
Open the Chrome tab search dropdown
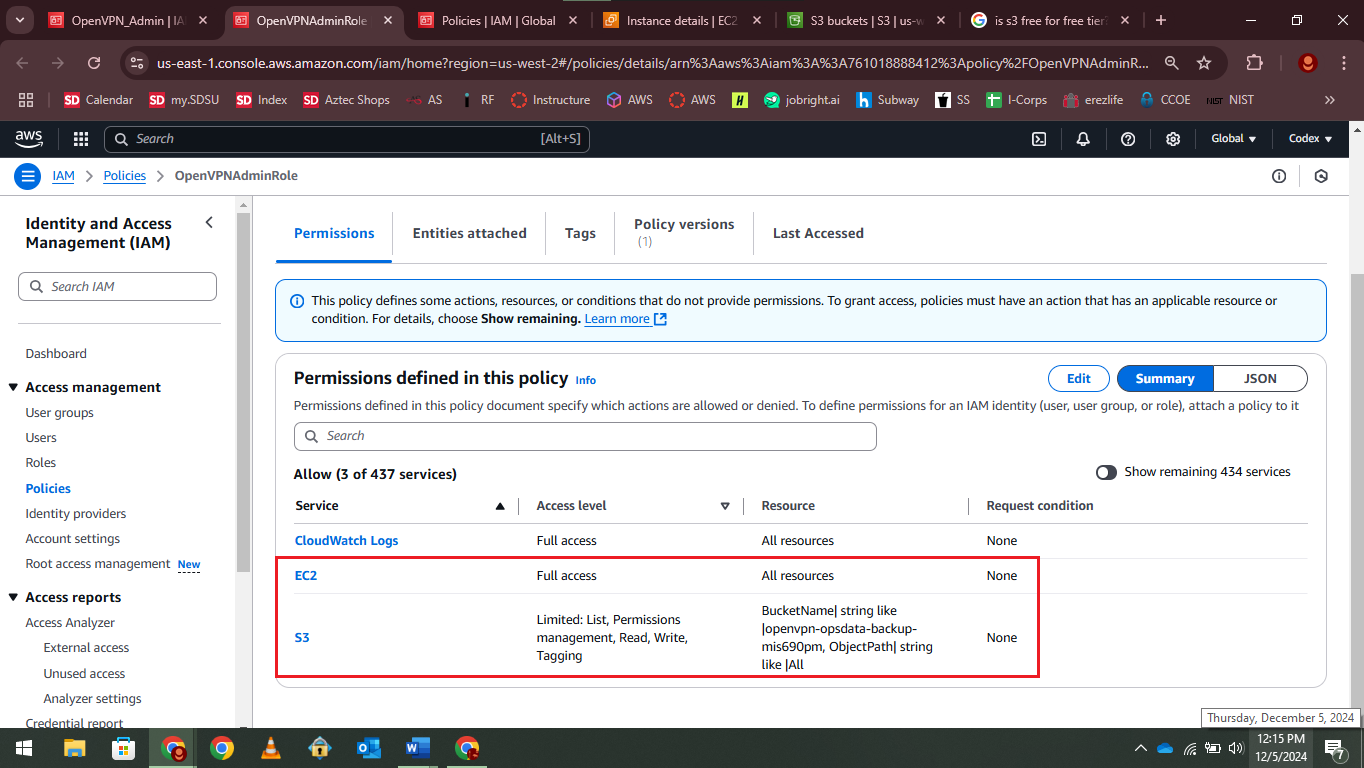(22, 20)
